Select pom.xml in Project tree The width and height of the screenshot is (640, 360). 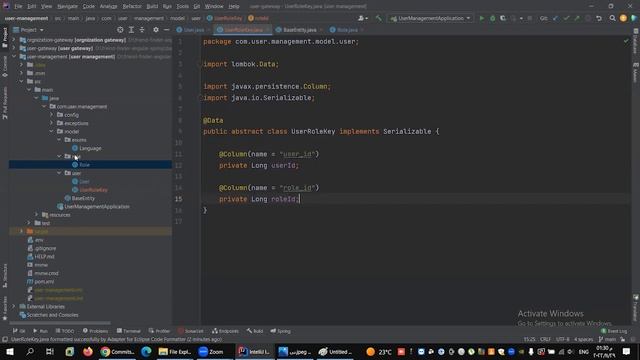tap(44, 282)
